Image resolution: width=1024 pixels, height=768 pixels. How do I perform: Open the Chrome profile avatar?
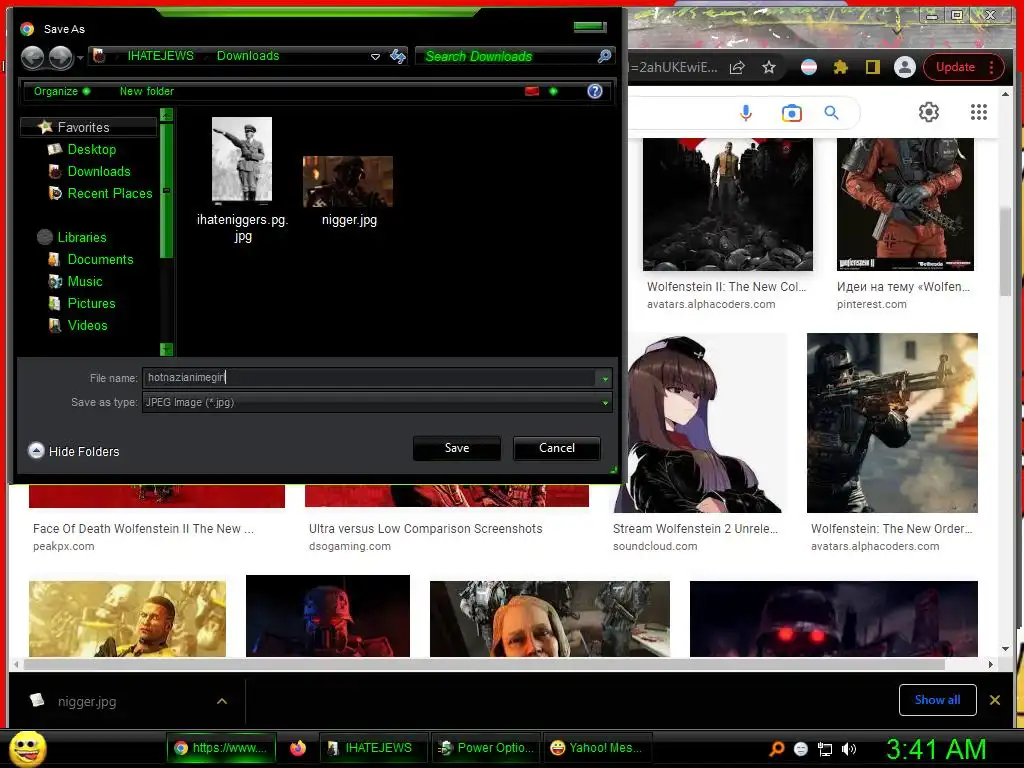[904, 67]
